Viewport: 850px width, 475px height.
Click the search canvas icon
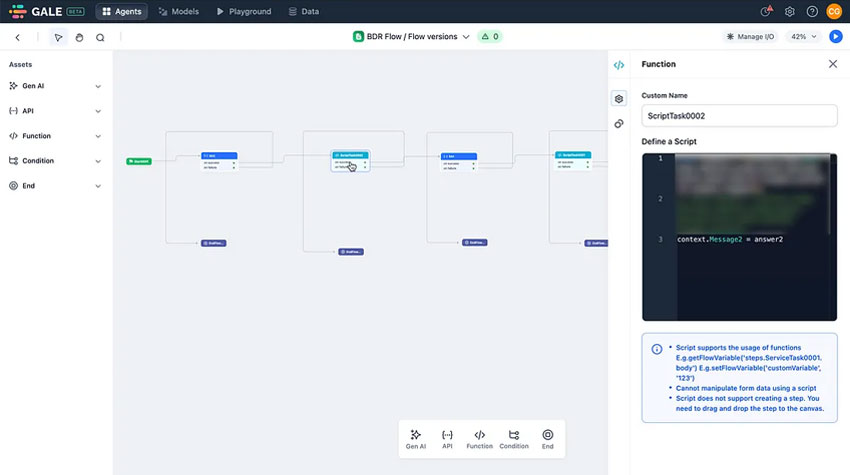[100, 37]
